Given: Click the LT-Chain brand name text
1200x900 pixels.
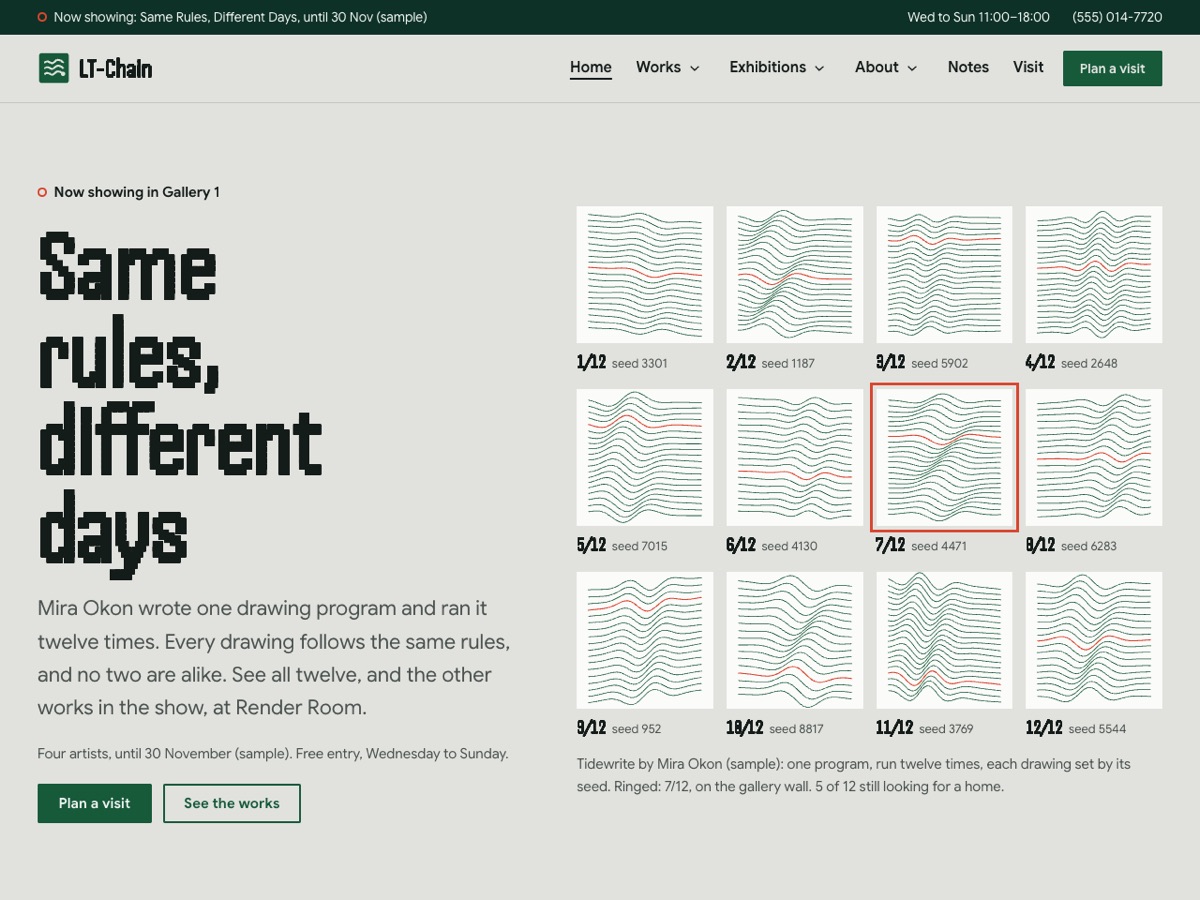Looking at the screenshot, I should [x=116, y=68].
